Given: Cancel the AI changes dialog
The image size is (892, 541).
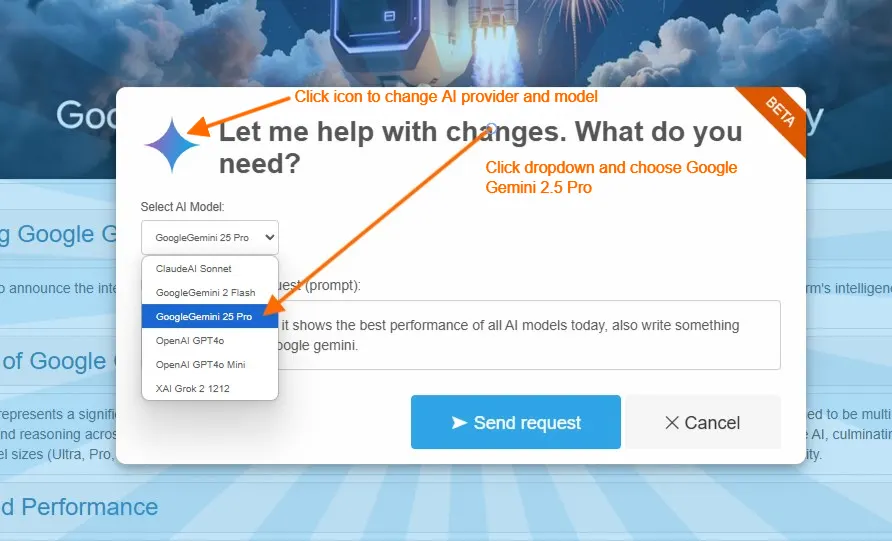Looking at the screenshot, I should click(x=703, y=422).
